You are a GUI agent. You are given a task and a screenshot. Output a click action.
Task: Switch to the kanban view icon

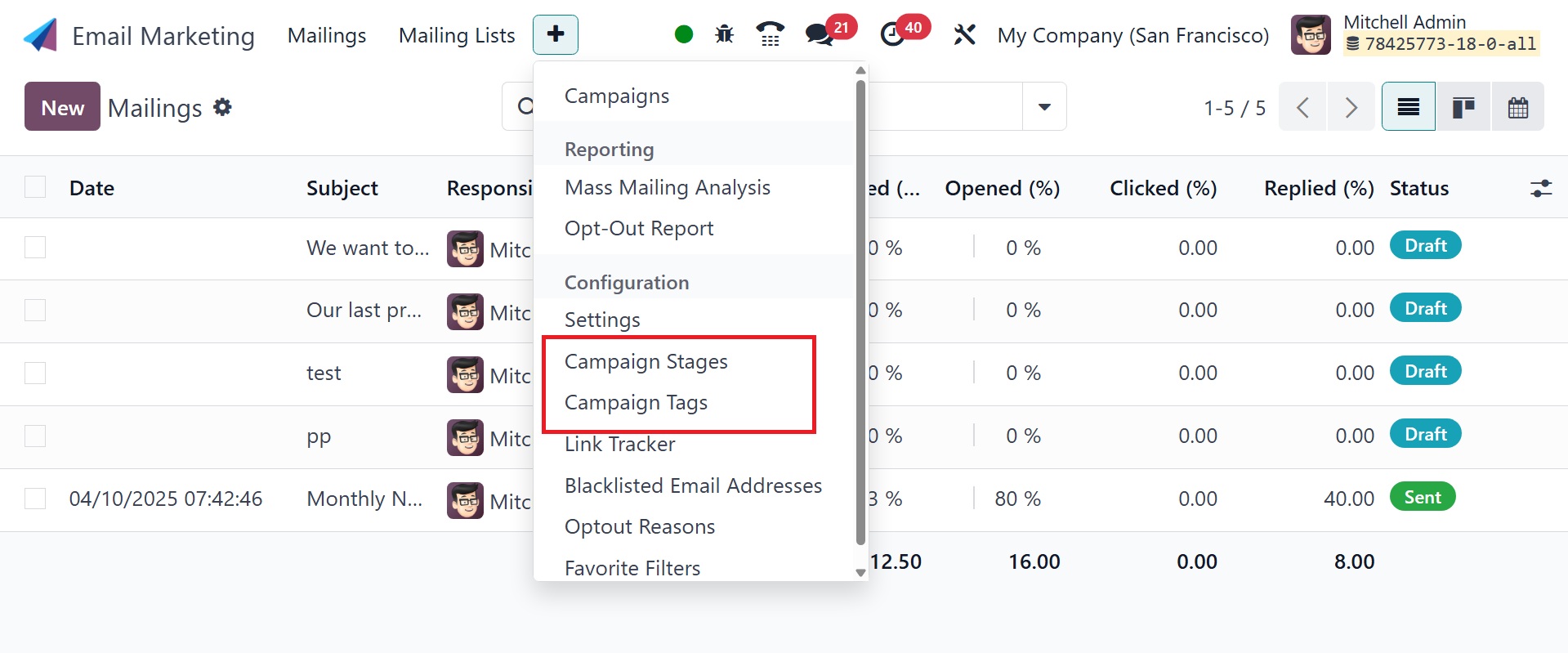(x=1463, y=107)
